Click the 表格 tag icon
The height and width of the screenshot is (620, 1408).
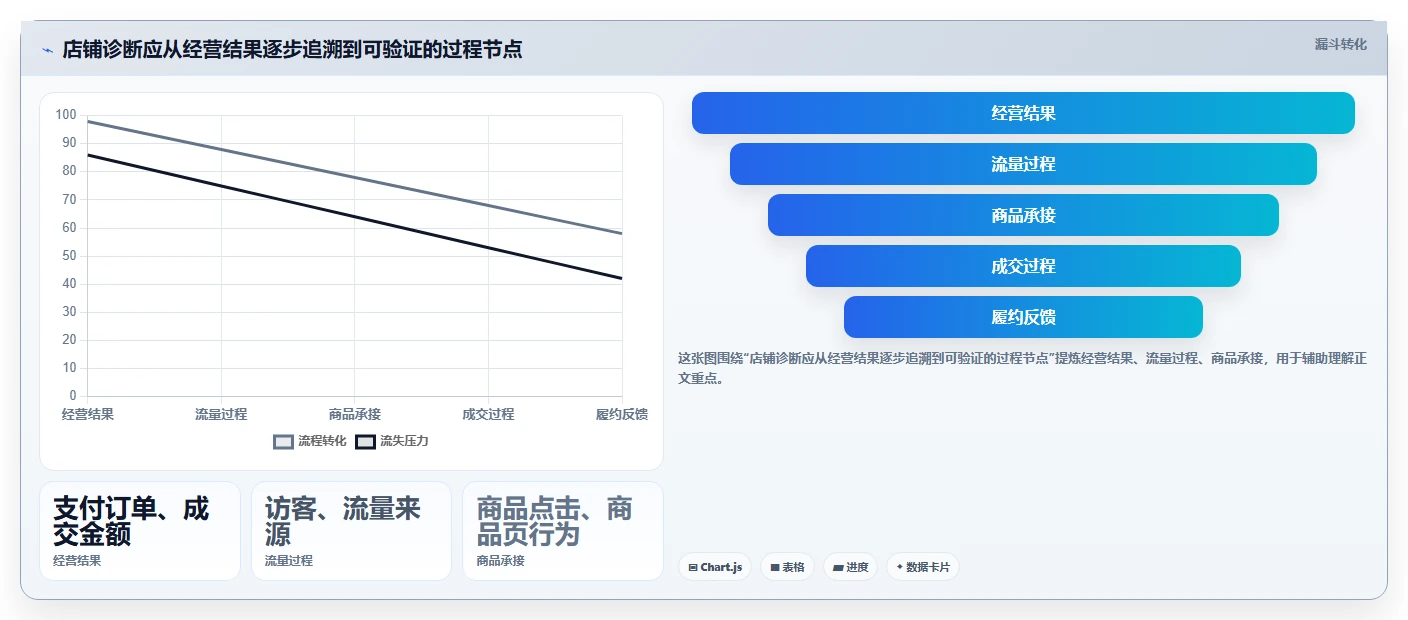tap(775, 567)
